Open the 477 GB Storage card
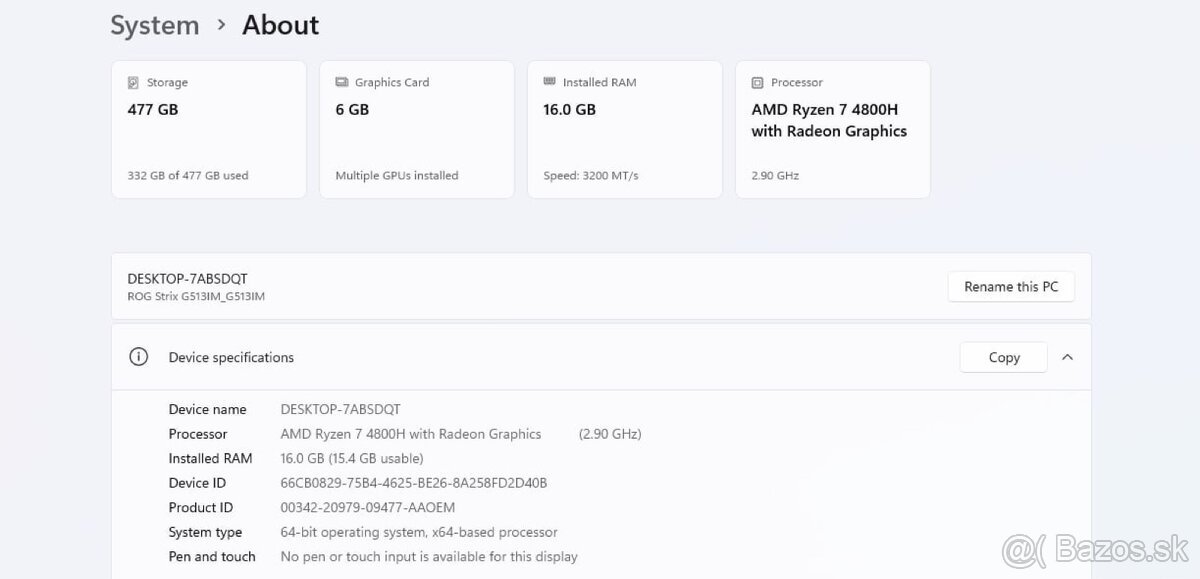1200x579 pixels. [208, 129]
